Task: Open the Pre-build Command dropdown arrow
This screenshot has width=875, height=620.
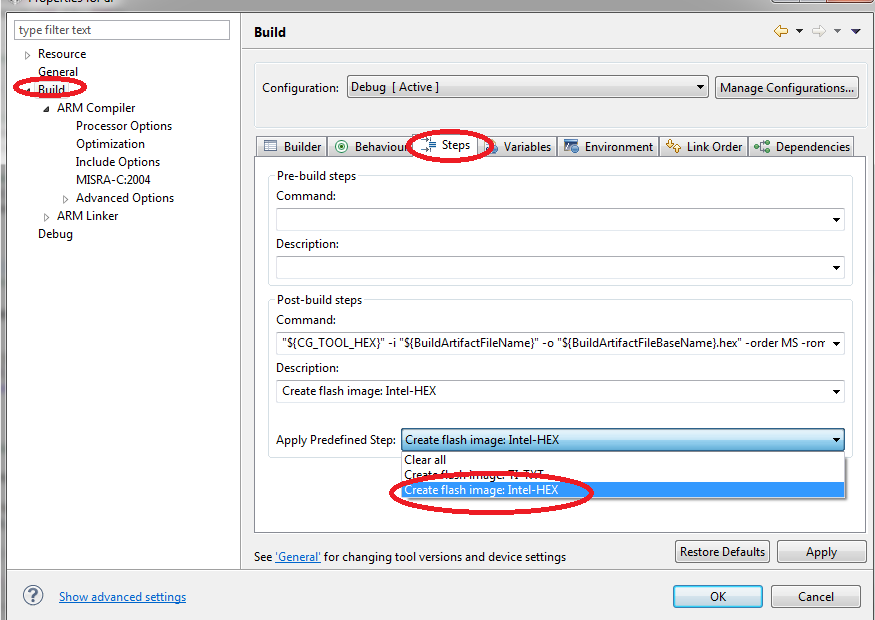Action: 835,220
